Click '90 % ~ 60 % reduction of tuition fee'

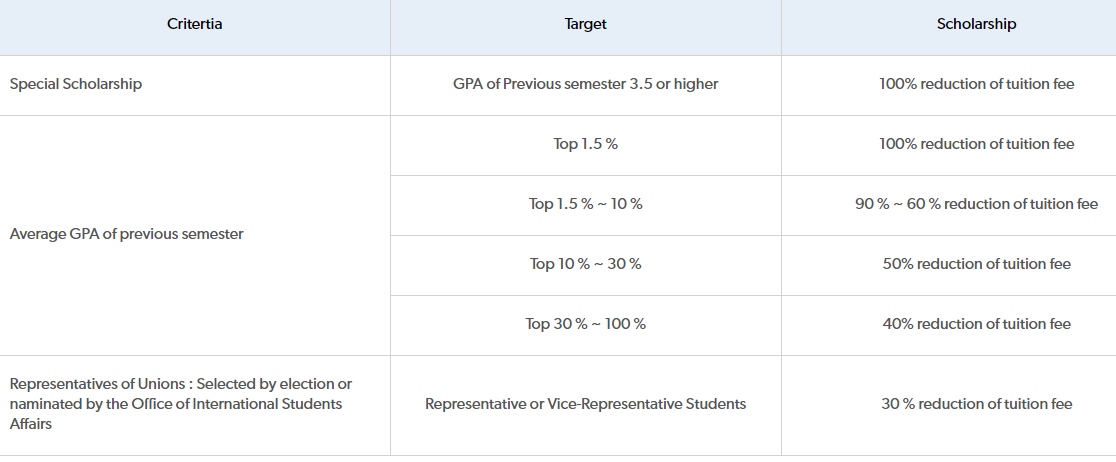click(x=976, y=204)
